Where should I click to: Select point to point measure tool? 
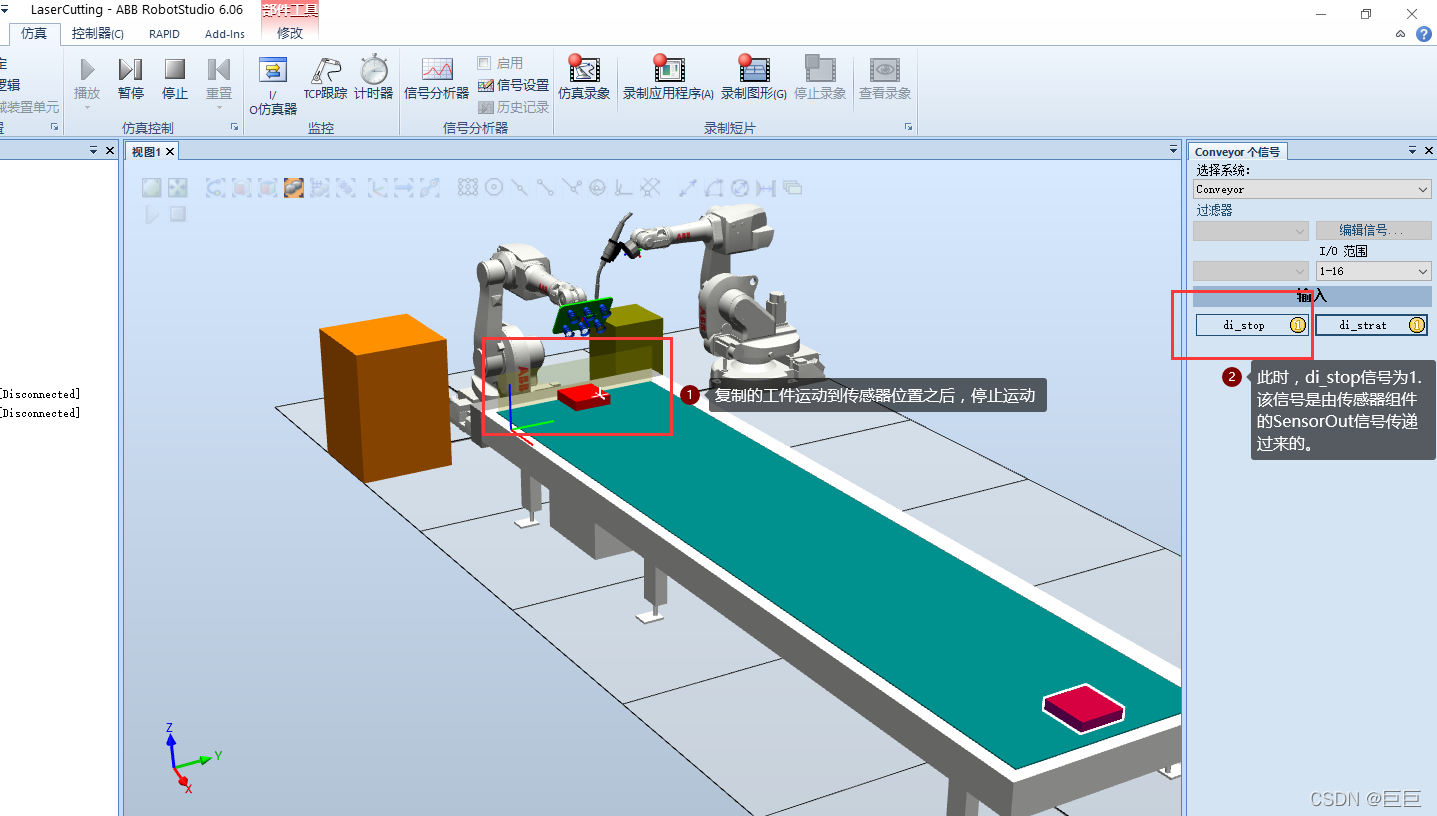click(689, 187)
